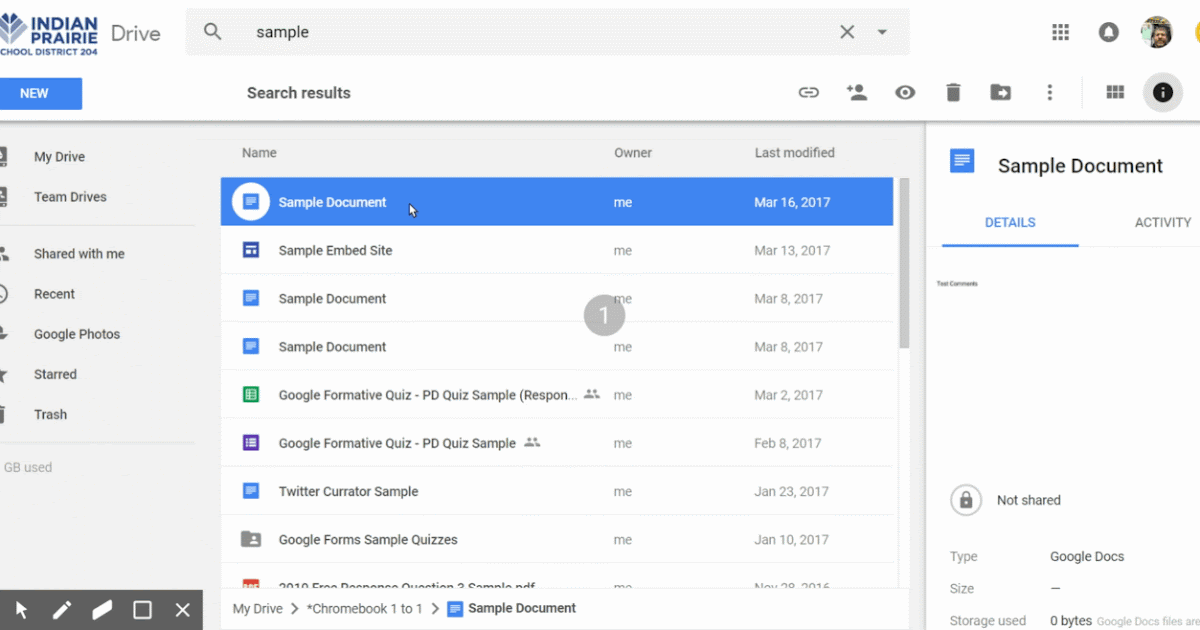
Task: Switch to the ACTIVITY tab
Action: pyautogui.click(x=1162, y=222)
